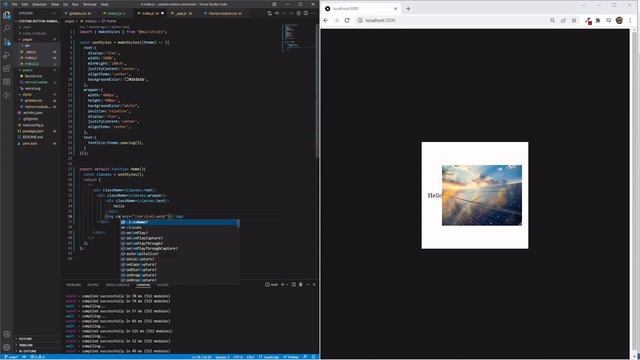The image size is (640, 360).
Task: Click the browser page vertical scrollbar
Action: click(x=634, y=194)
